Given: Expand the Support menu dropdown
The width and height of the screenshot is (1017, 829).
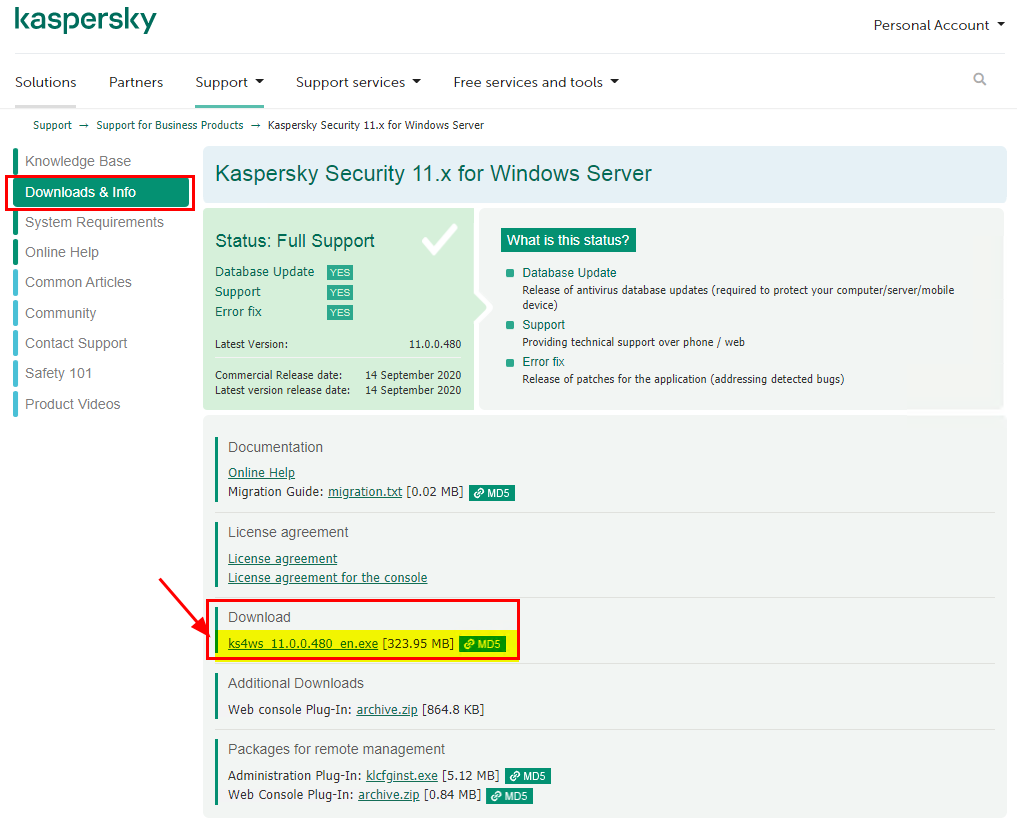Looking at the screenshot, I should [x=230, y=82].
